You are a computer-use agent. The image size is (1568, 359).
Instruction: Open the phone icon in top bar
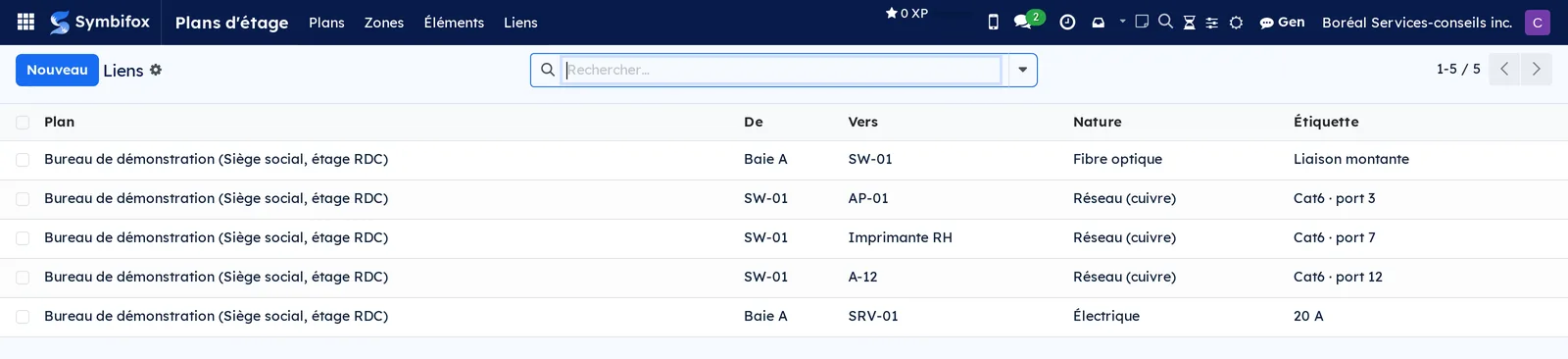pos(993,22)
